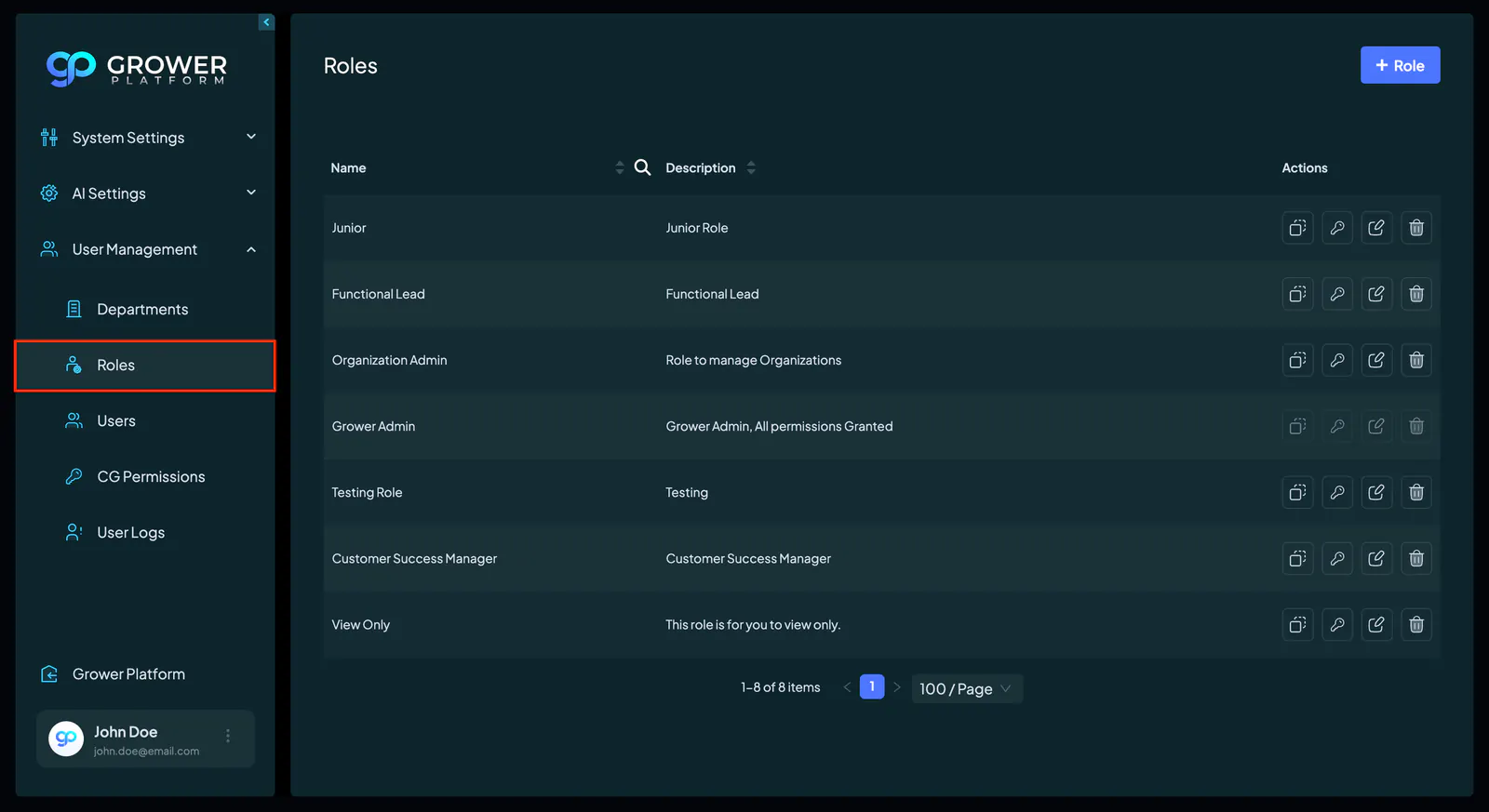This screenshot has height=812, width=1489.
Task: Go to page 1 in pagination
Action: click(872, 686)
